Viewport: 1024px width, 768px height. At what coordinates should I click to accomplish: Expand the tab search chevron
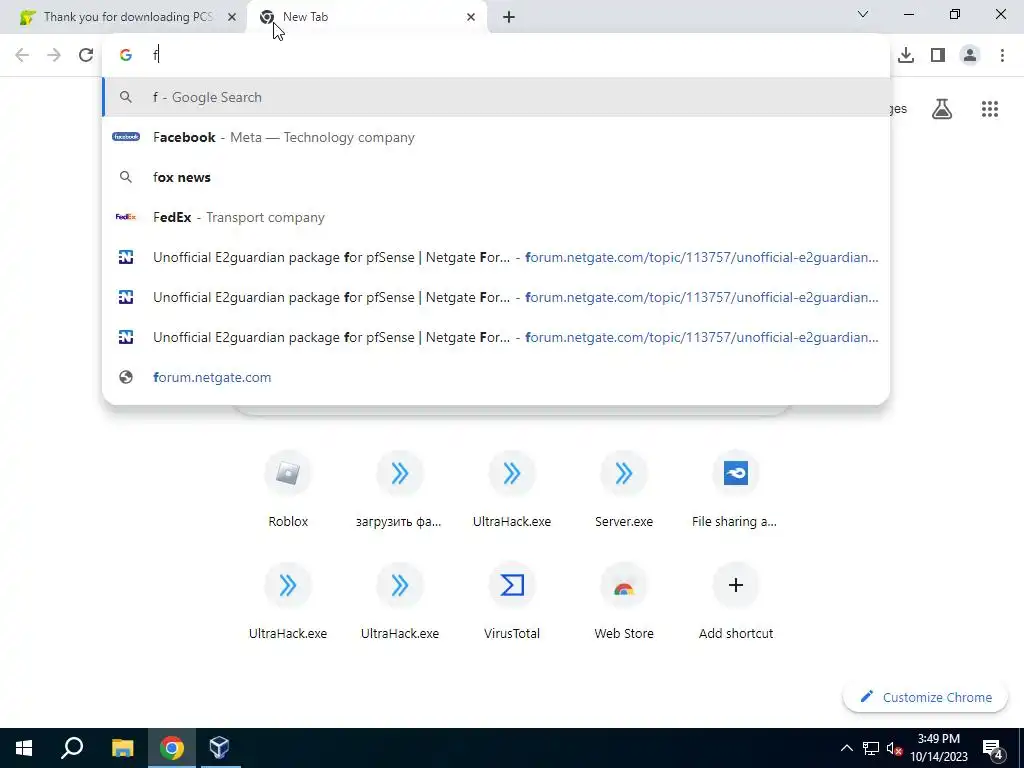coord(863,14)
